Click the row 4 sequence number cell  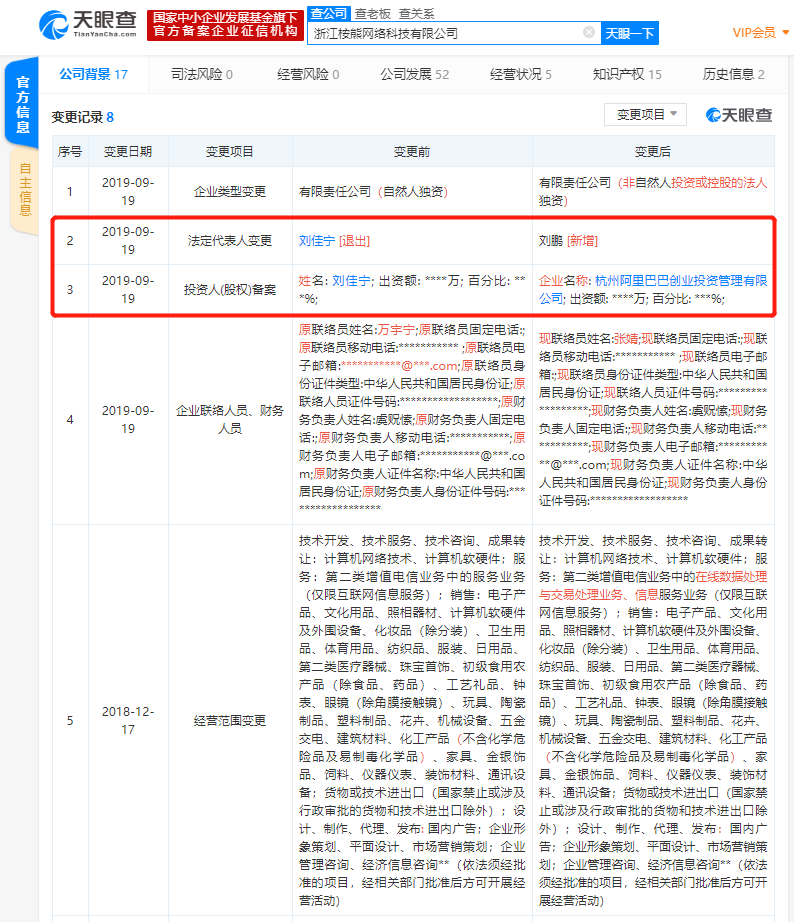[x=70, y=419]
